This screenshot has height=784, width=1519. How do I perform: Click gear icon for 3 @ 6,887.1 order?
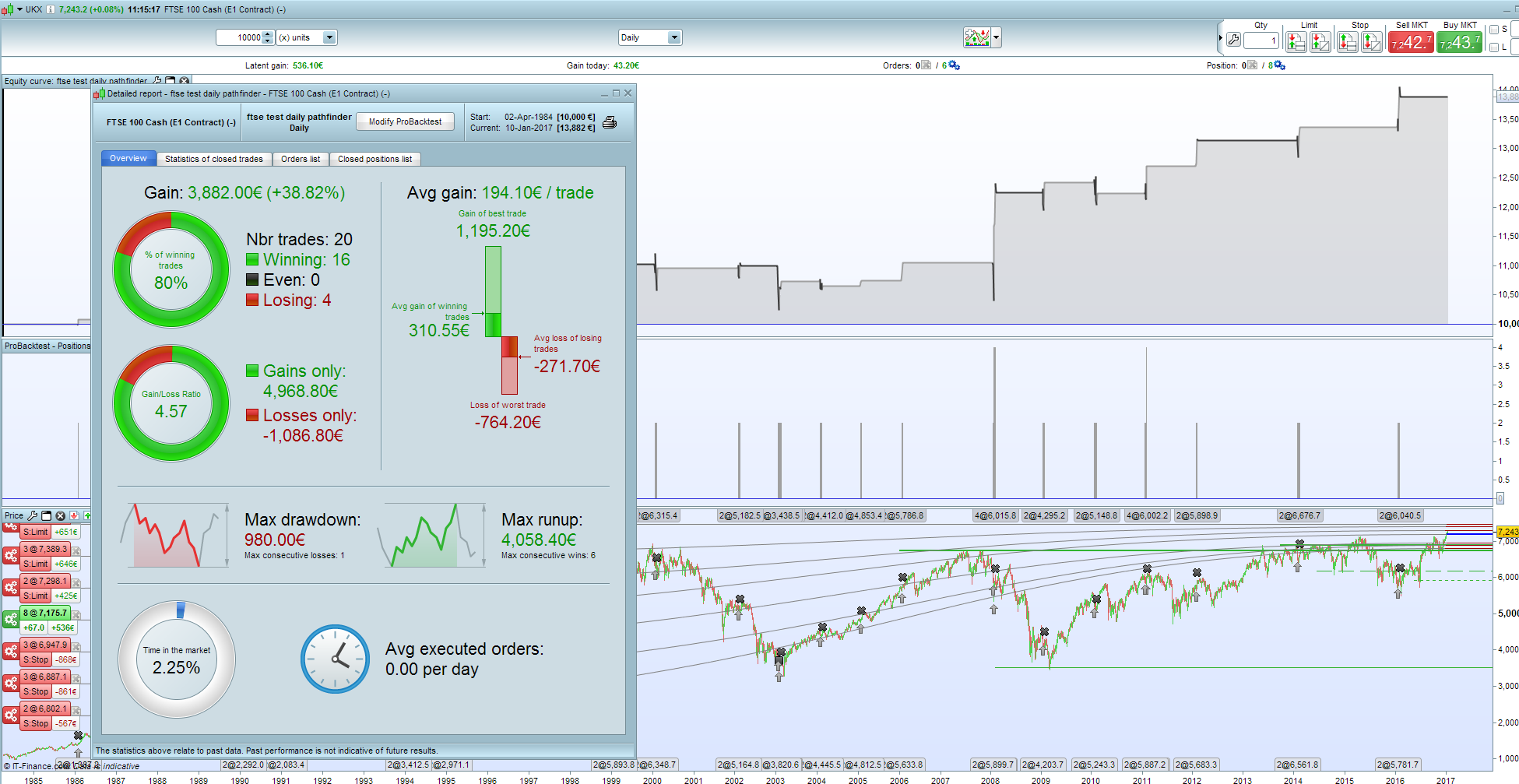point(11,684)
